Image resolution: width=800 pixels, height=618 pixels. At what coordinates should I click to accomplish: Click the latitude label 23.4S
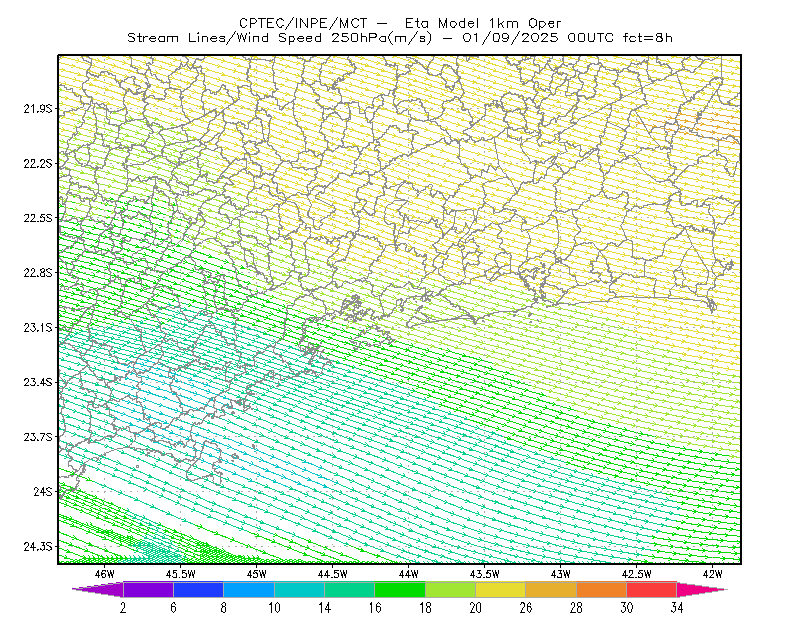pos(38,382)
